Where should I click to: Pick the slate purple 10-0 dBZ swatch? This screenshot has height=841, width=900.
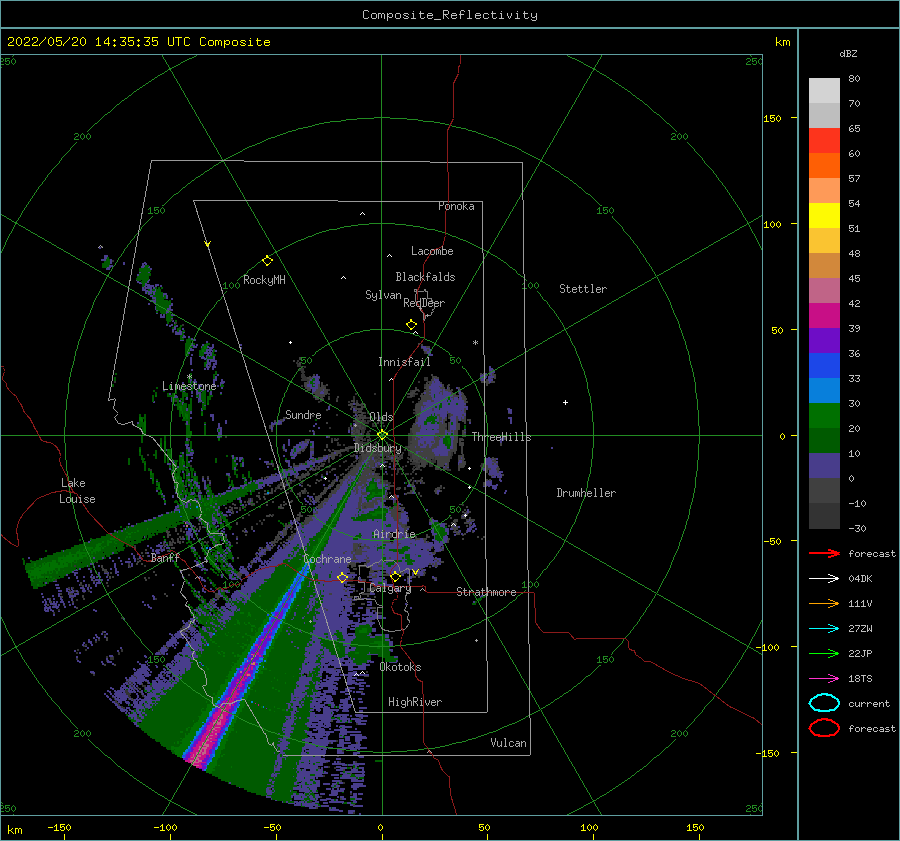(x=824, y=466)
